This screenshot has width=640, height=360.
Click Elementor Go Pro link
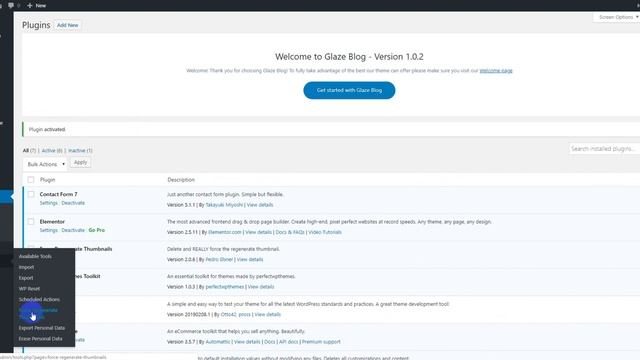tap(97, 230)
